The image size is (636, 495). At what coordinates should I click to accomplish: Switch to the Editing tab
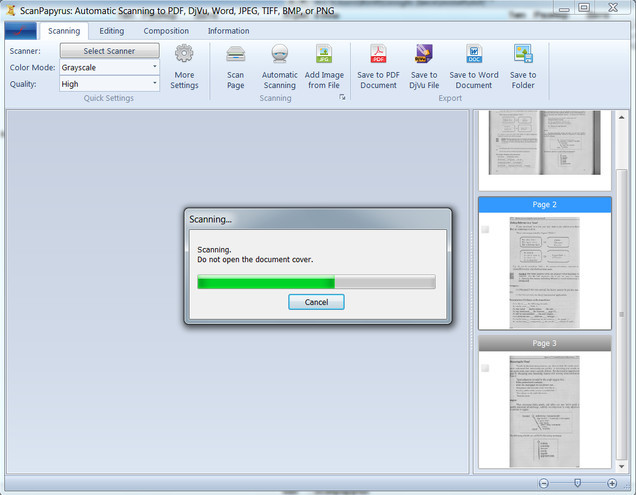pos(112,31)
